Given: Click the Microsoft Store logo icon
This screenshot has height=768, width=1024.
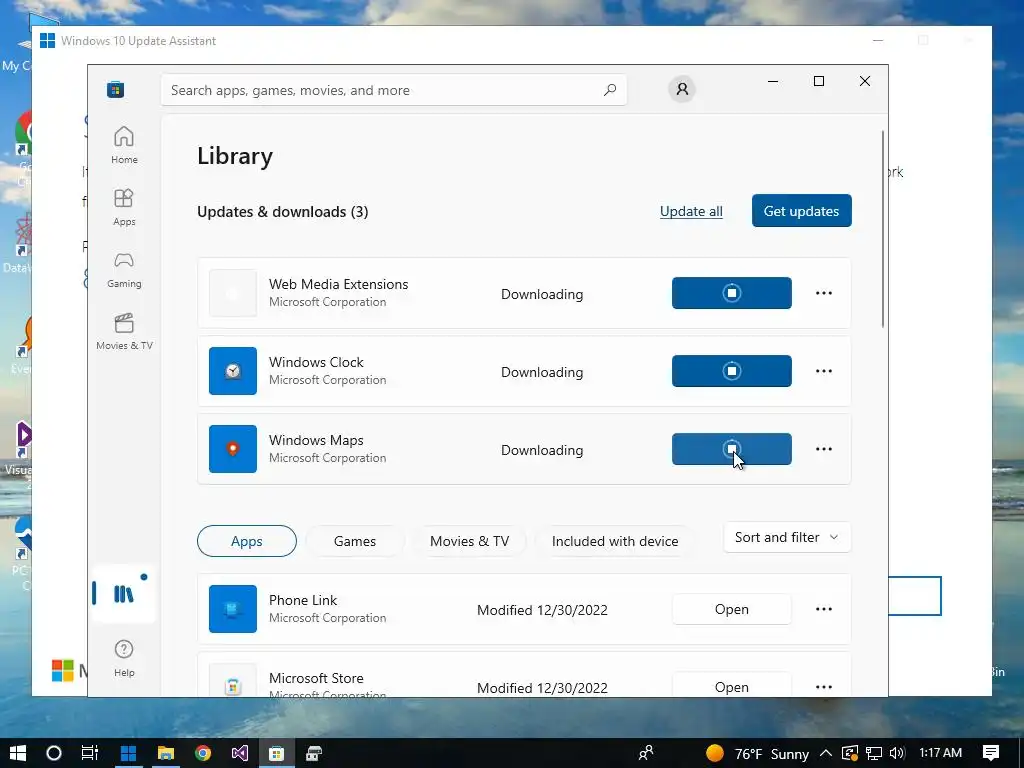Looking at the screenshot, I should pyautogui.click(x=116, y=89).
